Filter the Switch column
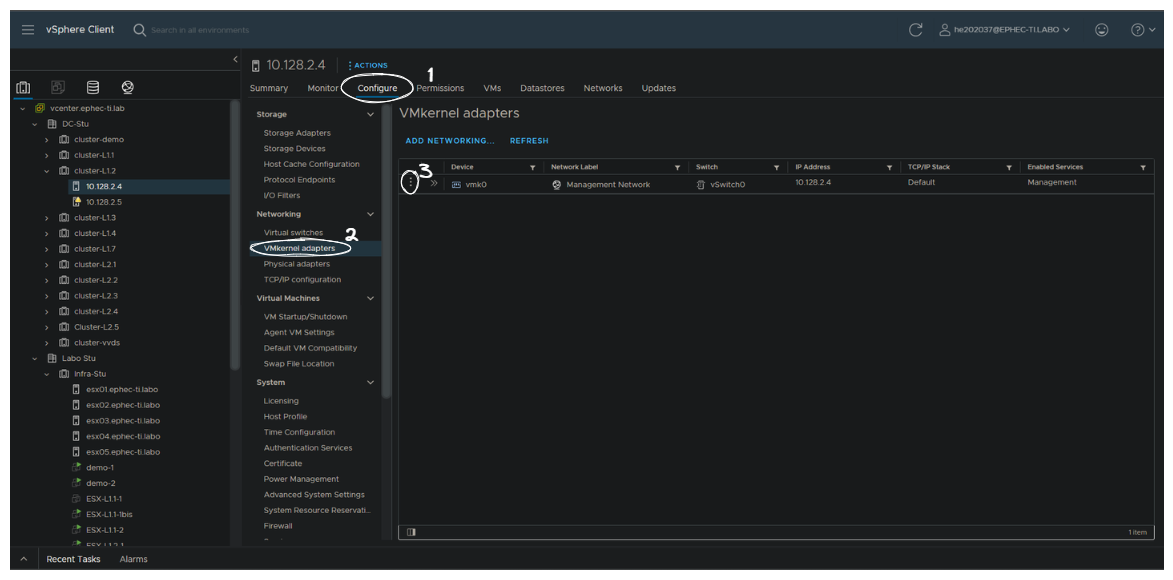The height and width of the screenshot is (580, 1173). 777,168
